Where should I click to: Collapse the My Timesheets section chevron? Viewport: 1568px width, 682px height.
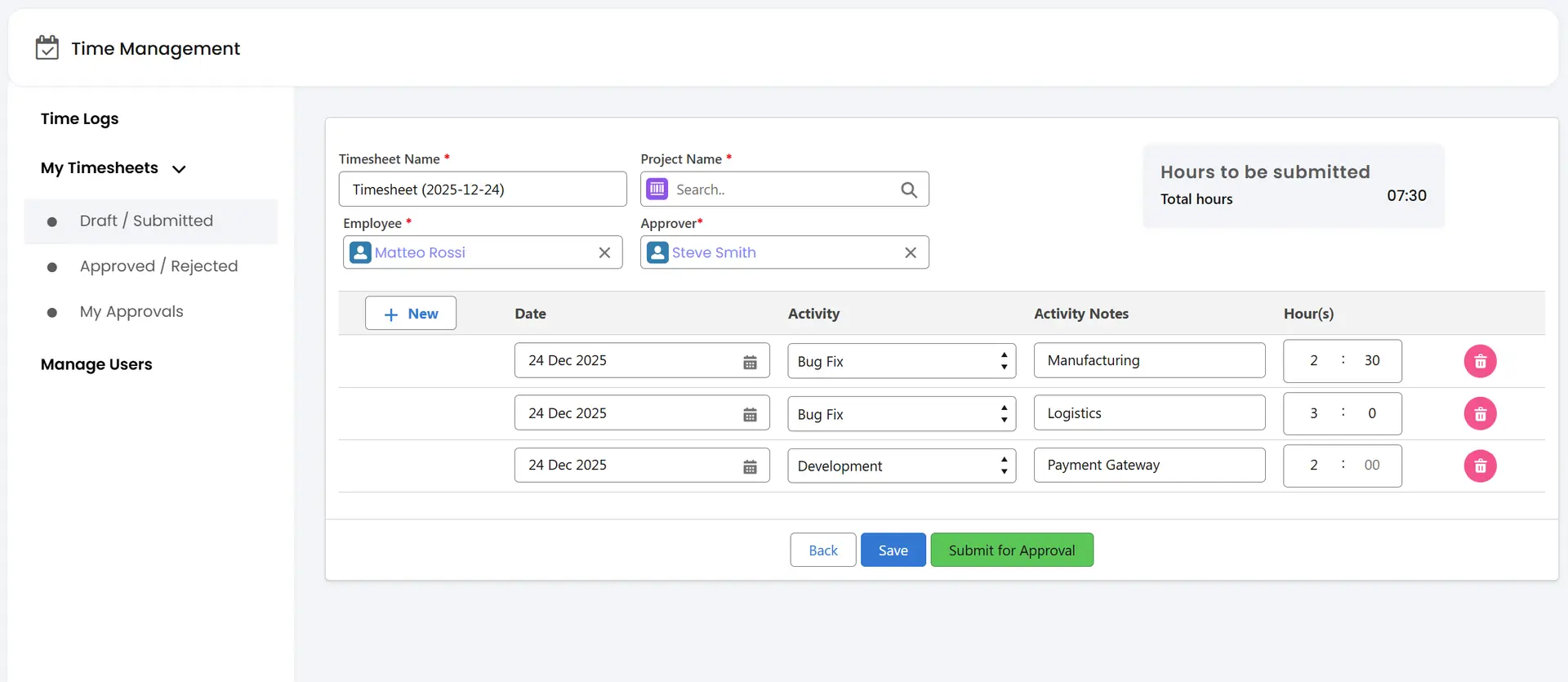pos(179,169)
